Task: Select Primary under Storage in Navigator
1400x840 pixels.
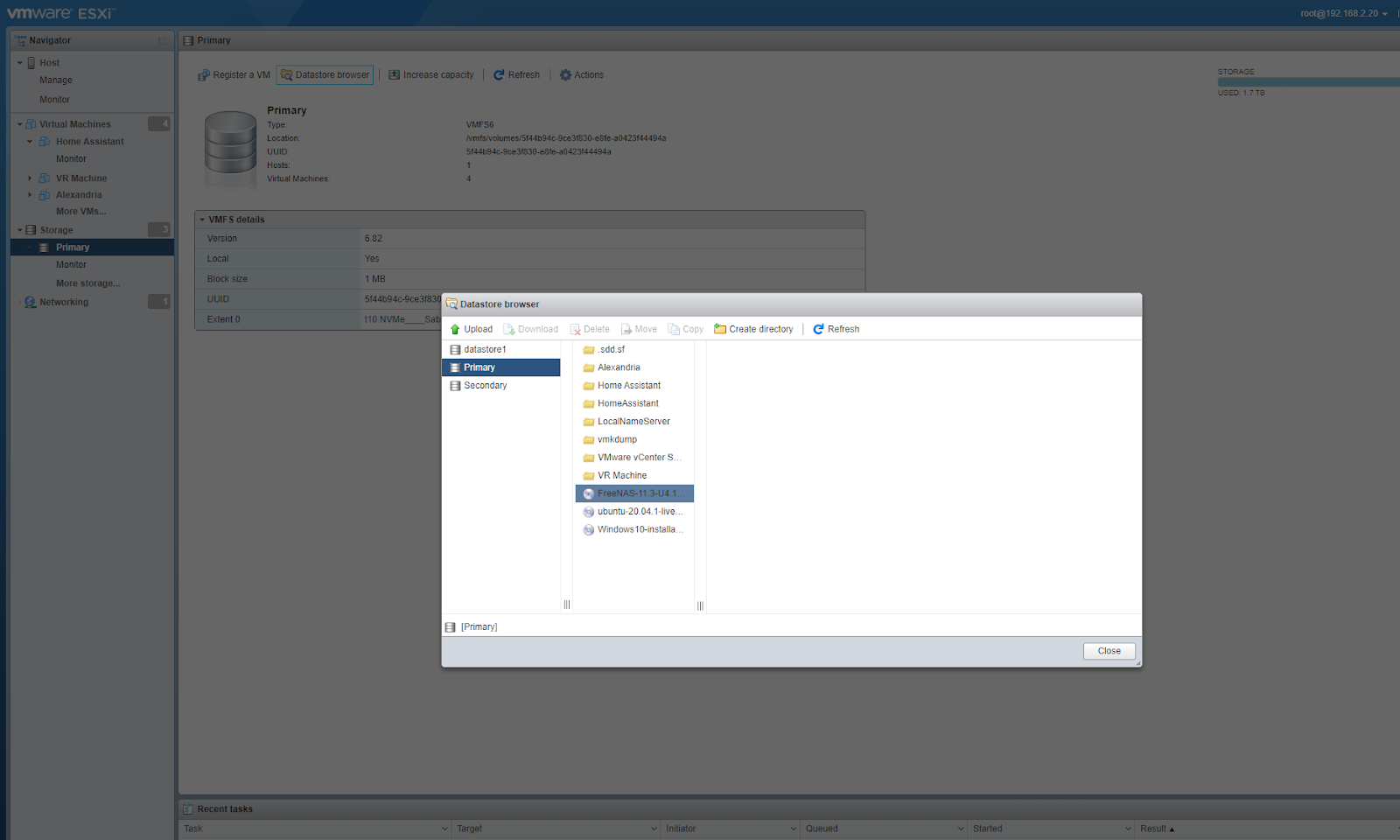Action: (x=92, y=248)
